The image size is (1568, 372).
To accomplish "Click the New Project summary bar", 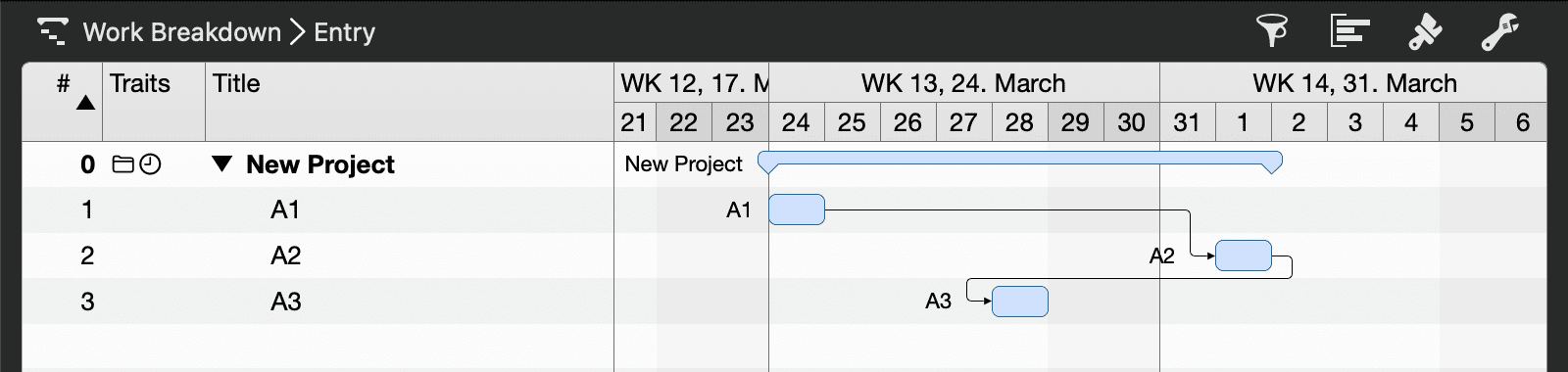I will point(1020,162).
